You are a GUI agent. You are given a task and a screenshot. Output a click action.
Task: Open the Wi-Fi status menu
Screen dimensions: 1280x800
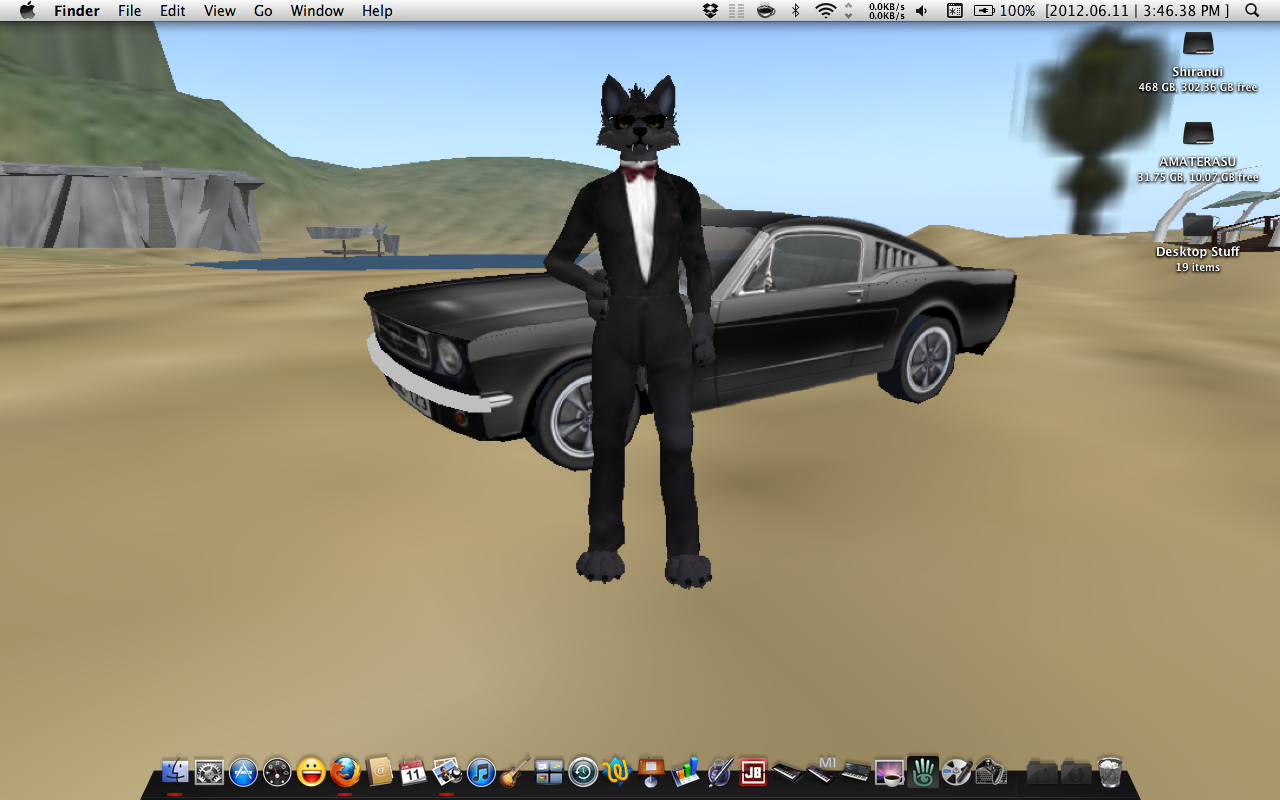click(825, 11)
